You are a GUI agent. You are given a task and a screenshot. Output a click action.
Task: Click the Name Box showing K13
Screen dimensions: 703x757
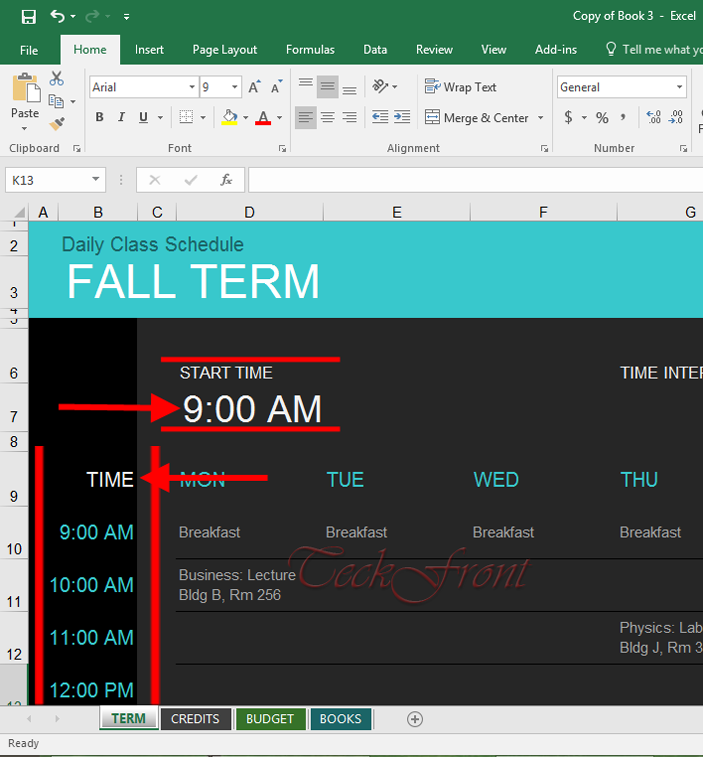click(x=56, y=180)
